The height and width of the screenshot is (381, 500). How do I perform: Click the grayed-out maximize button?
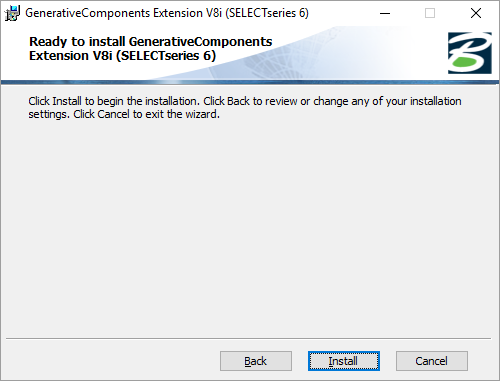click(430, 13)
